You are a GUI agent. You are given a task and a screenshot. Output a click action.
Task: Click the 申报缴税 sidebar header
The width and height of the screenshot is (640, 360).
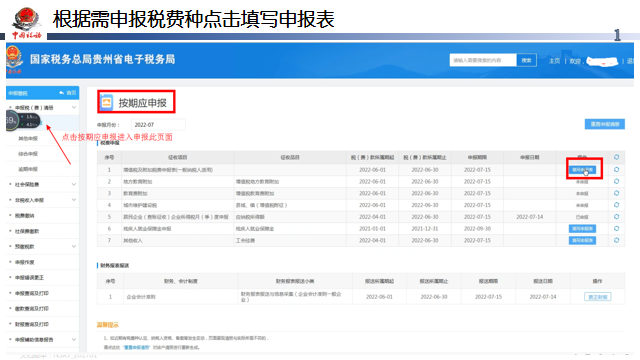[x=18, y=93]
